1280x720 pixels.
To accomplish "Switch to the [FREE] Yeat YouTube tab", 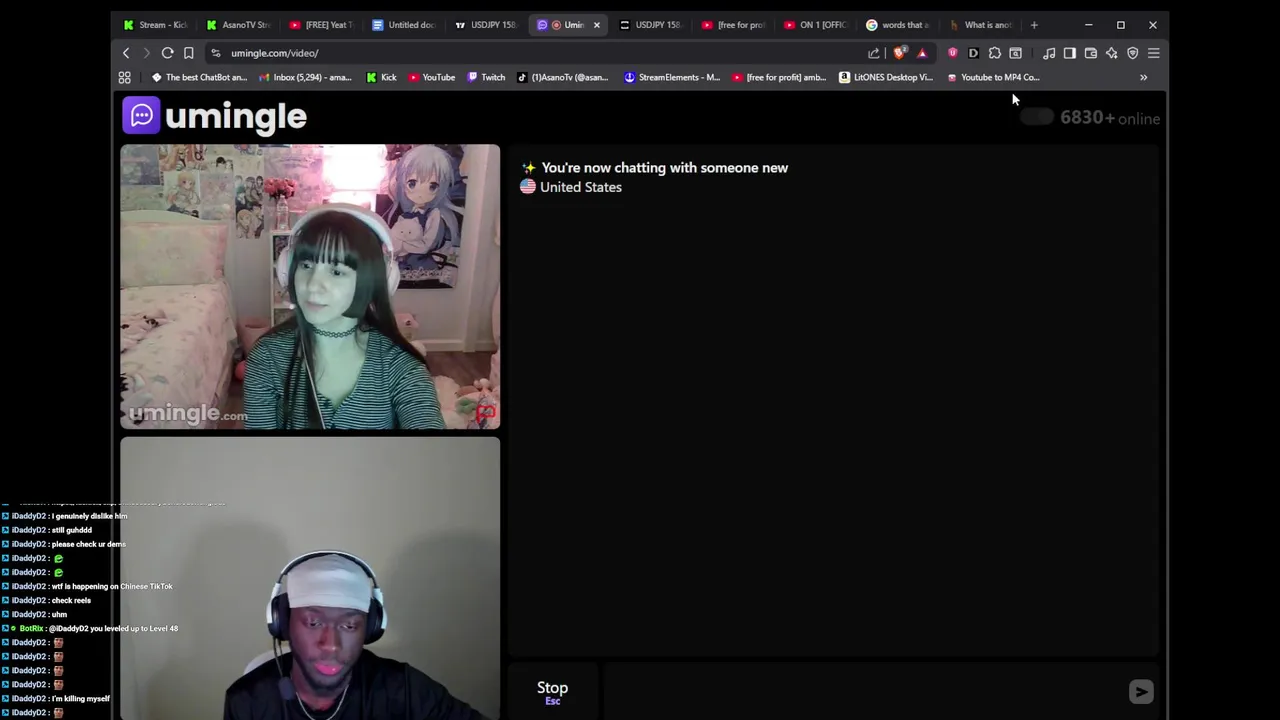I will click(x=321, y=25).
